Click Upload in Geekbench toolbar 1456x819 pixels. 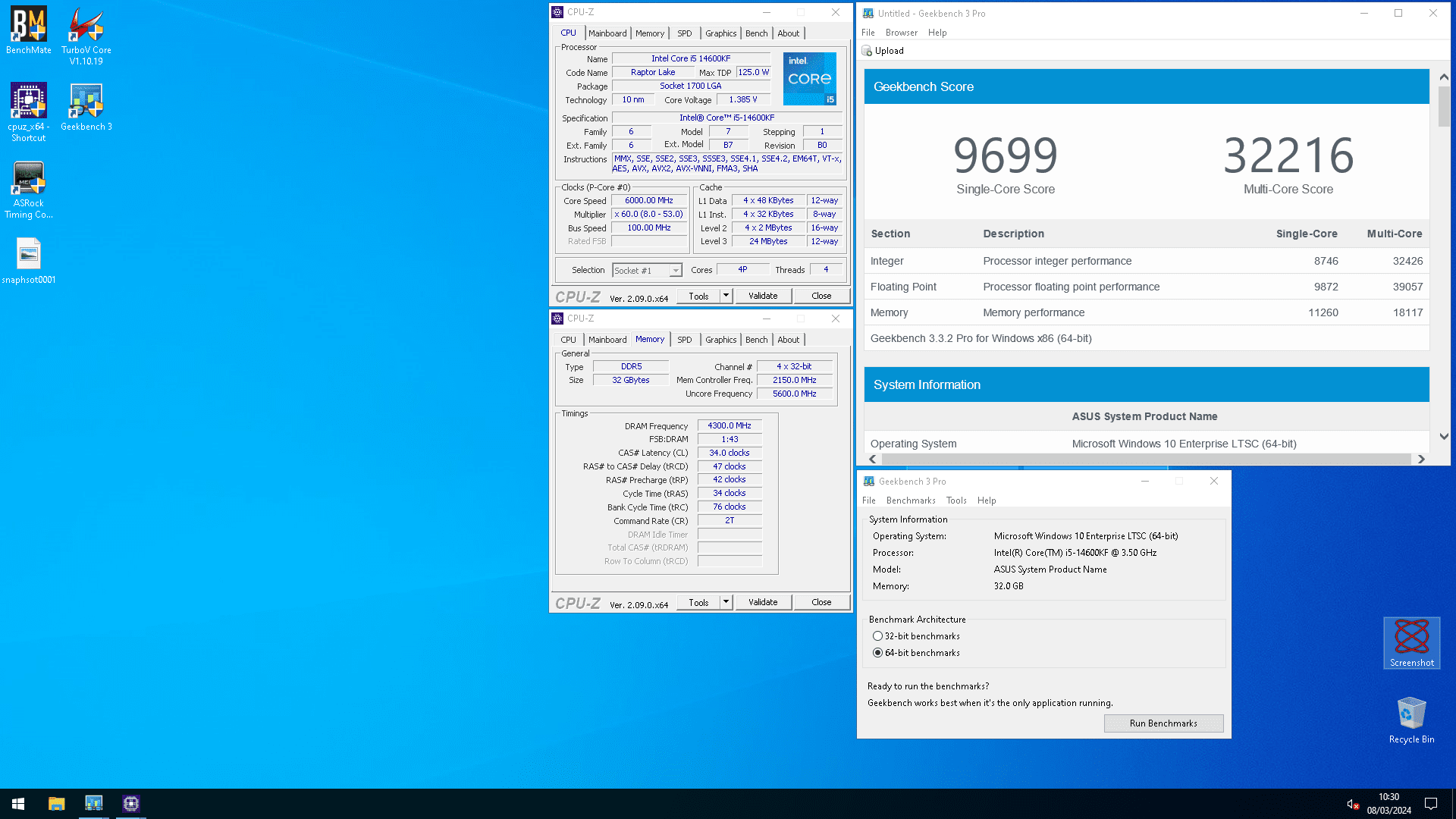pos(883,51)
